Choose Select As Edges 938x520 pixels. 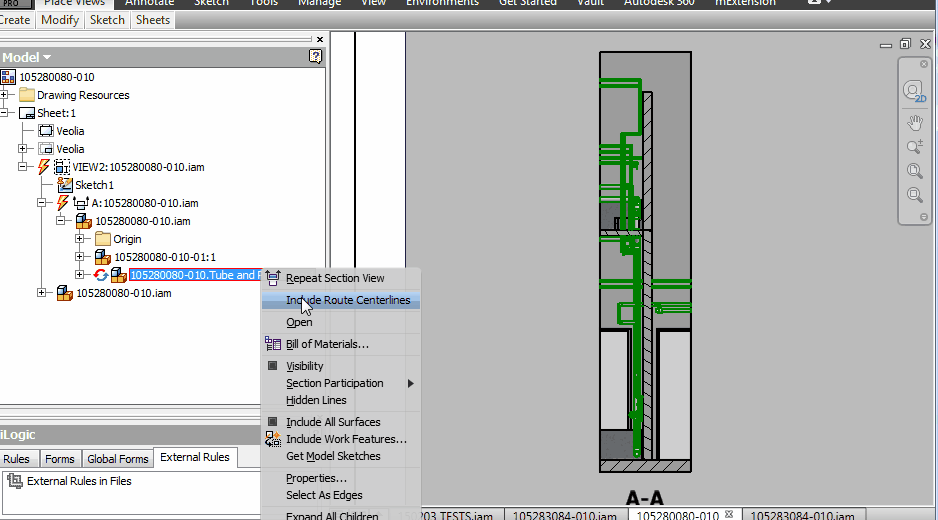click(341, 495)
